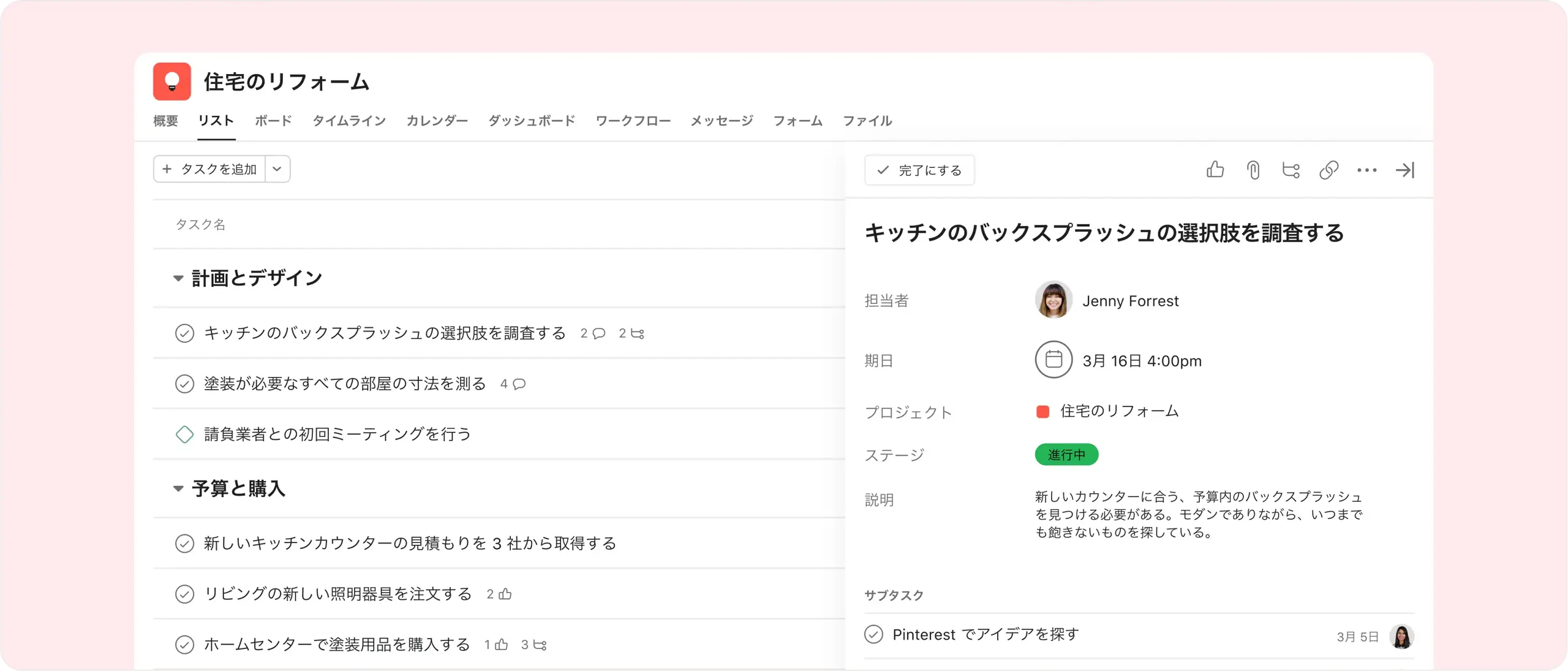Close the task details pane arrow icon

[x=1405, y=170]
